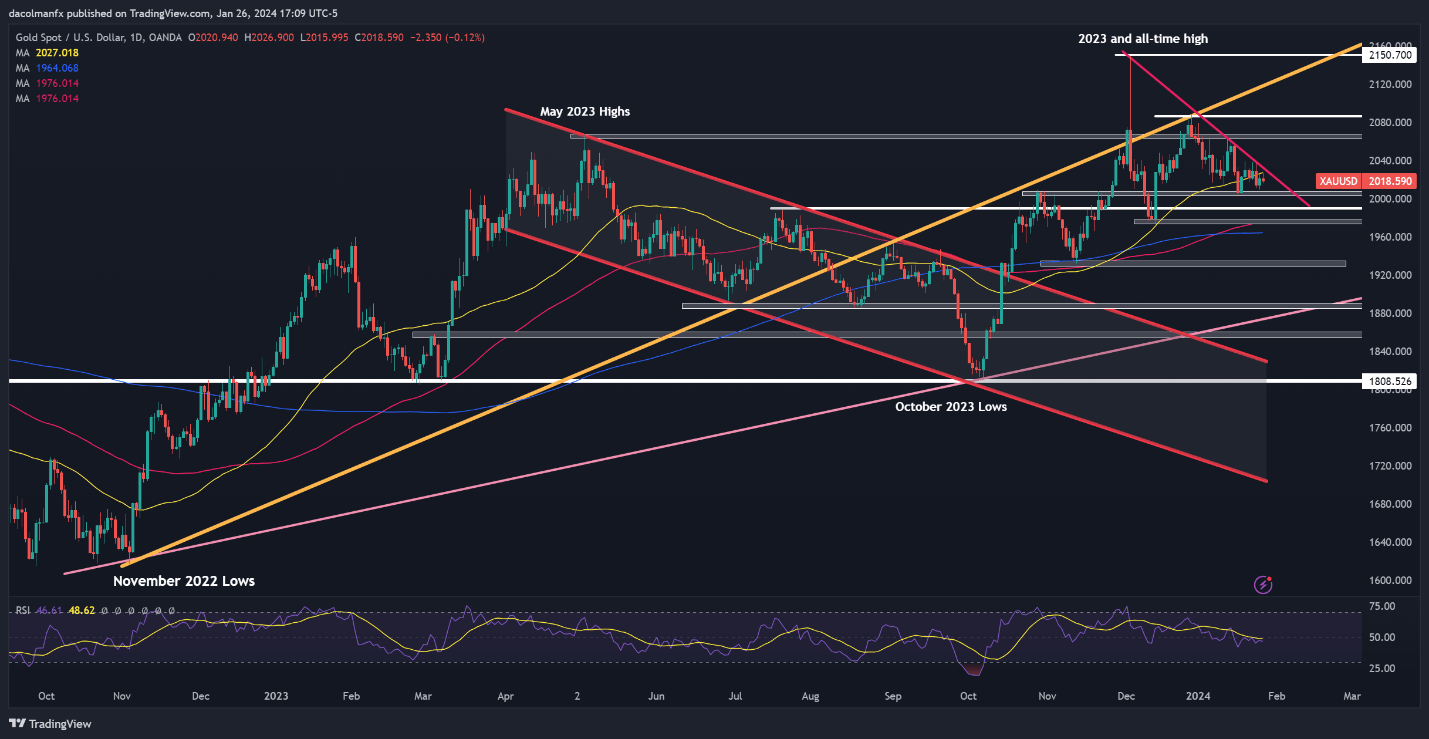Select the 1808.526 support level label
The height and width of the screenshot is (739, 1429).
[x=1391, y=381]
